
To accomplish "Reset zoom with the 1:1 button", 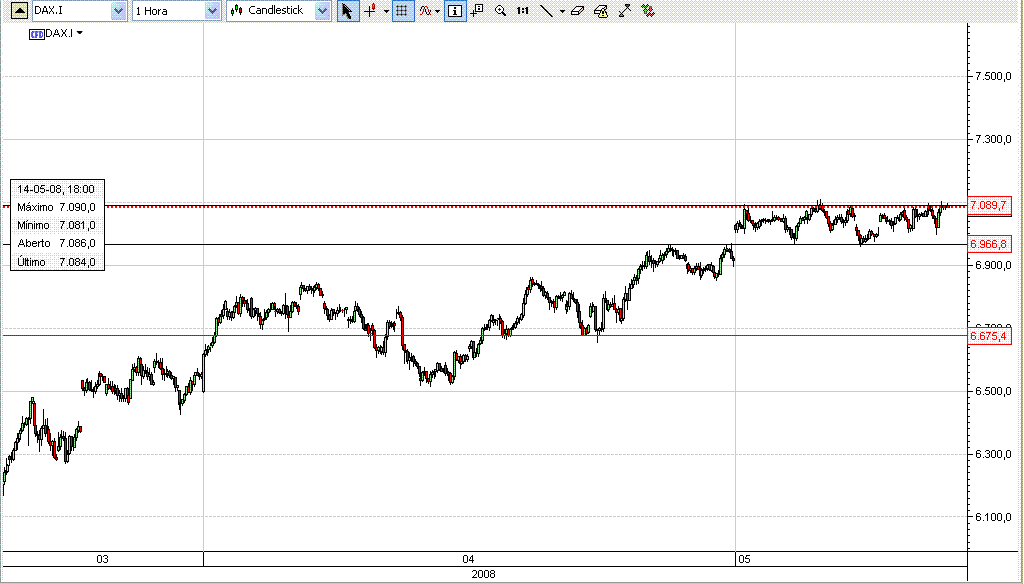I will pyautogui.click(x=522, y=10).
